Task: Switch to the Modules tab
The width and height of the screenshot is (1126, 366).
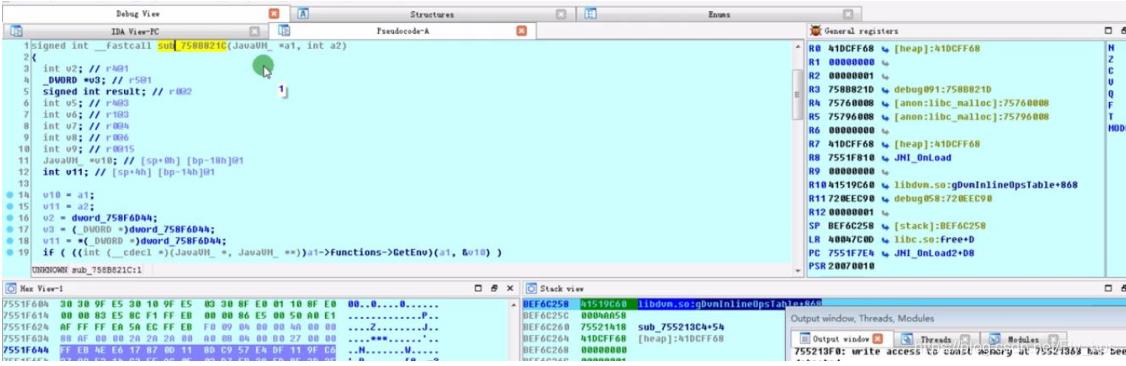Action: tap(1023, 339)
